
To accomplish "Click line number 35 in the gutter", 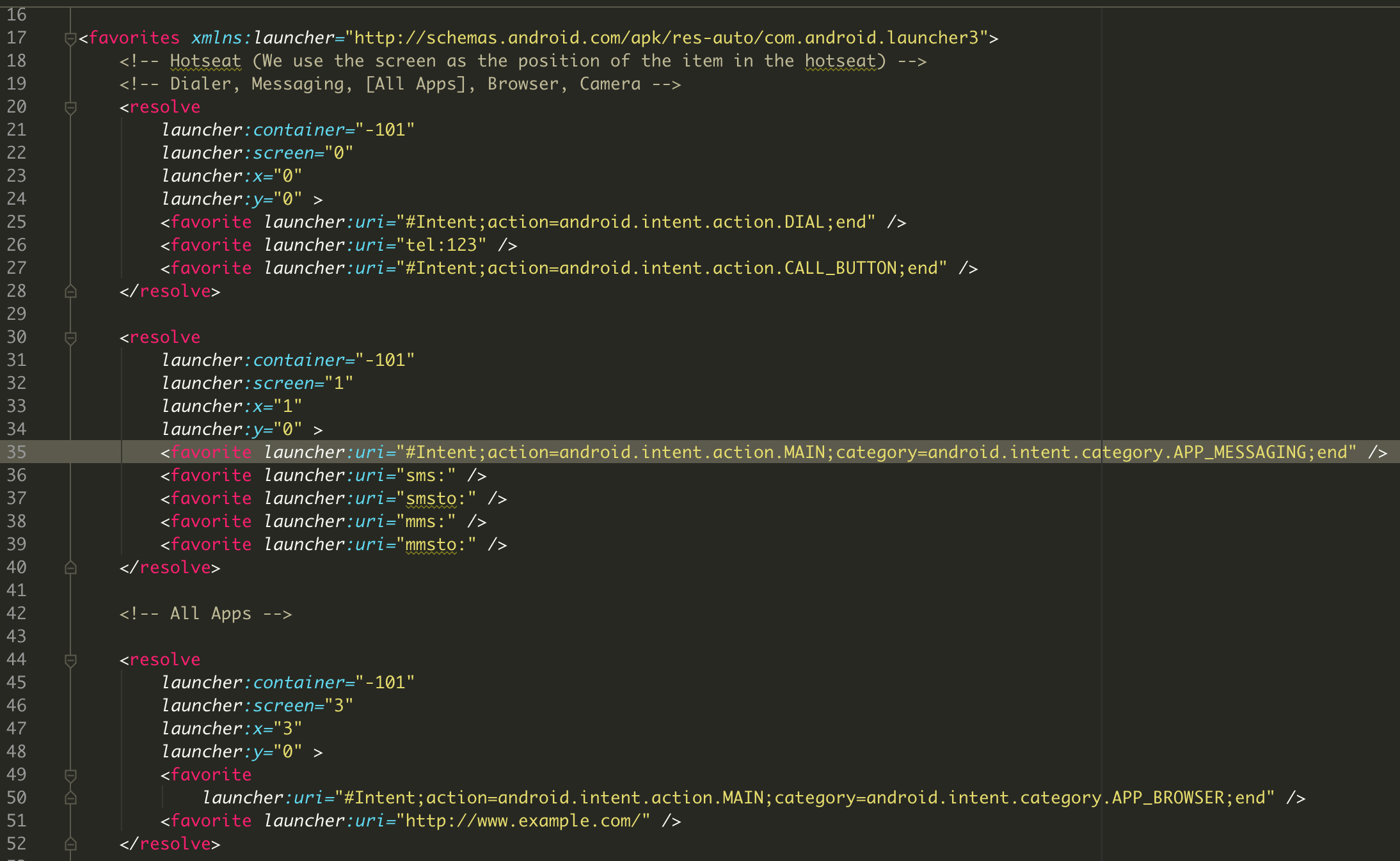I will point(17,452).
